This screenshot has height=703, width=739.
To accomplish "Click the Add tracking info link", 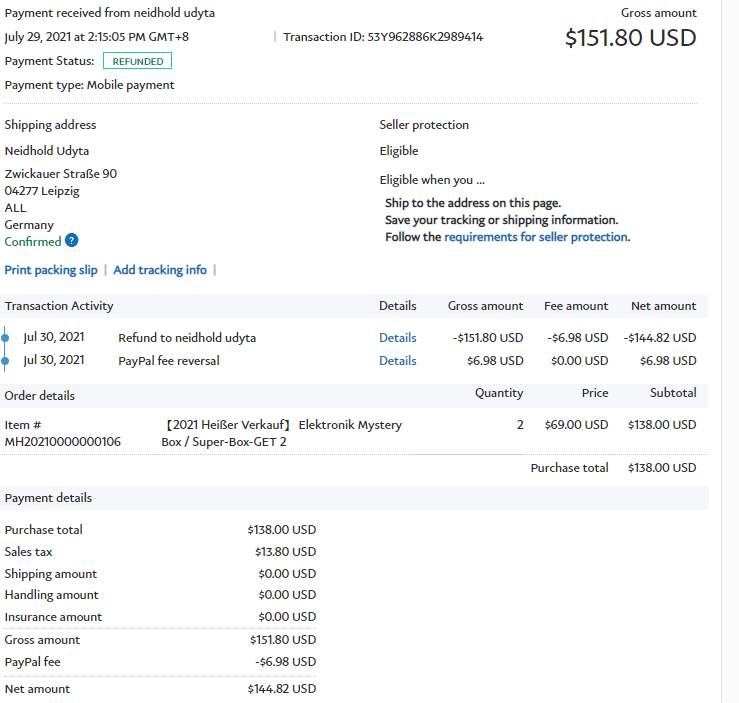I will pyautogui.click(x=160, y=270).
